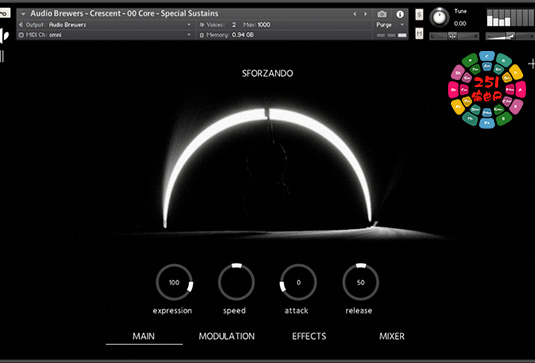535x363 pixels.
Task: Click the plus icon at right edge
Action: (532, 64)
